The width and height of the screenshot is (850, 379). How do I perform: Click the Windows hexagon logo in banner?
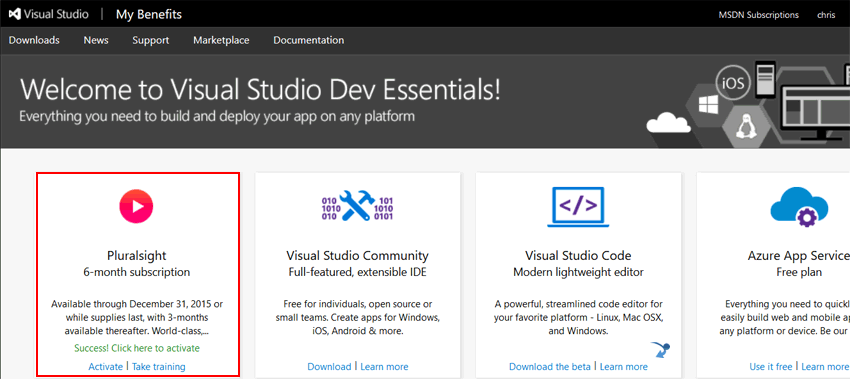708,104
